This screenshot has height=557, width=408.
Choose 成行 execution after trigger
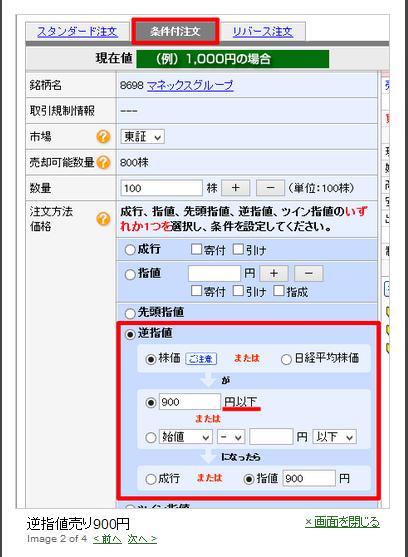pyautogui.click(x=151, y=479)
